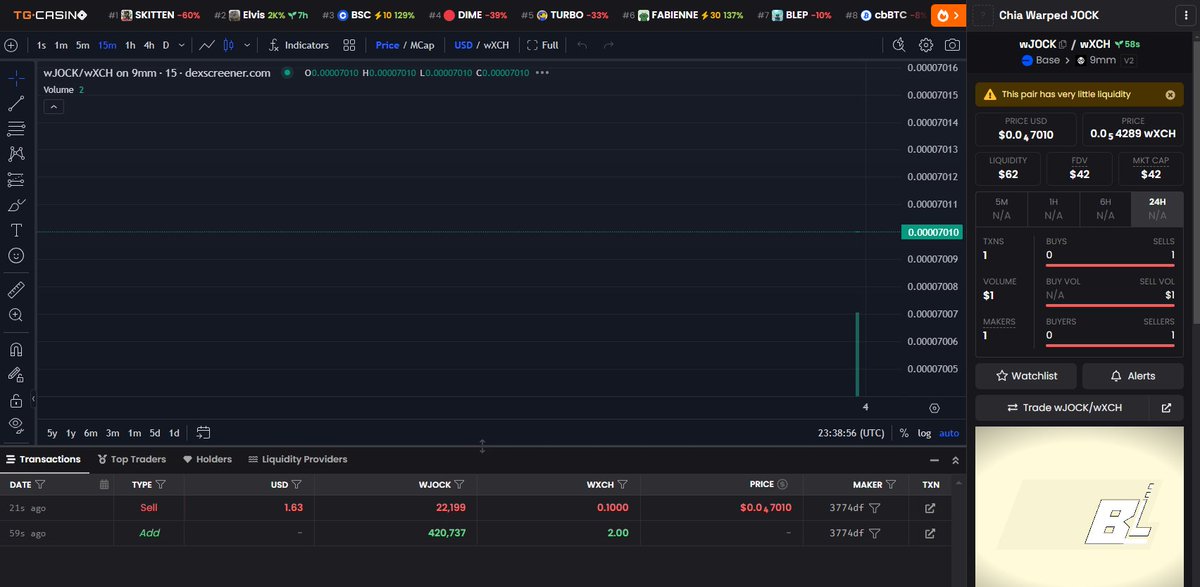Image resolution: width=1200 pixels, height=587 pixels.
Task: Open the Fibonacci retracement tool group
Action: tap(16, 129)
